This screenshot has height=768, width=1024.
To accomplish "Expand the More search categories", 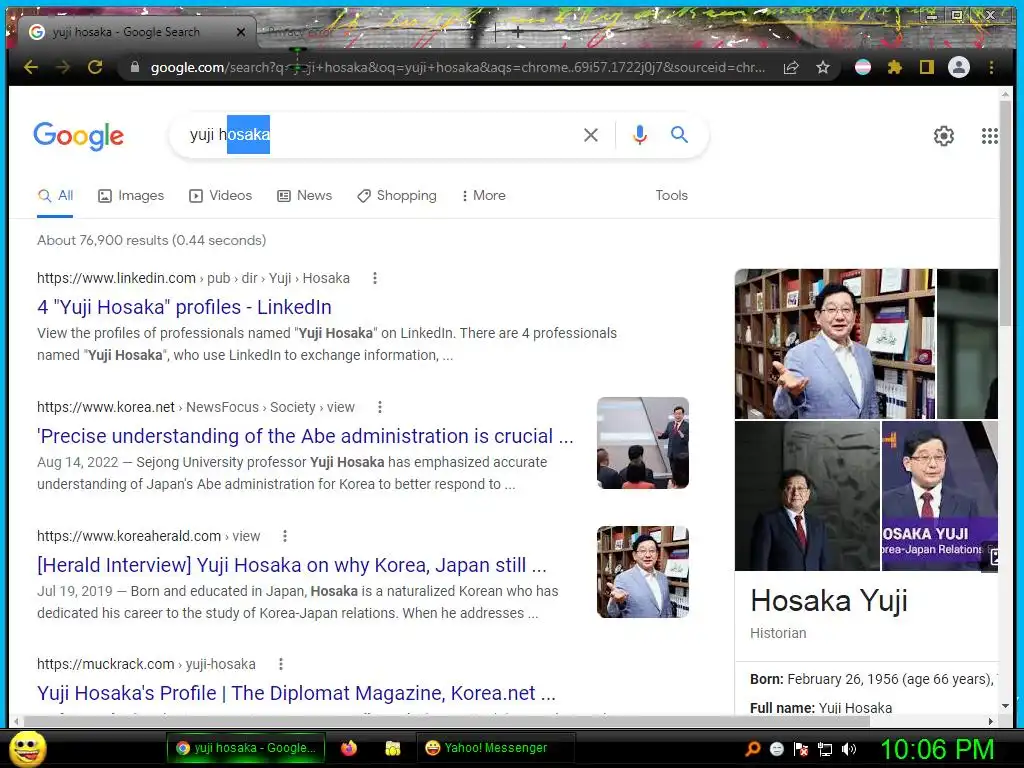I will 483,195.
